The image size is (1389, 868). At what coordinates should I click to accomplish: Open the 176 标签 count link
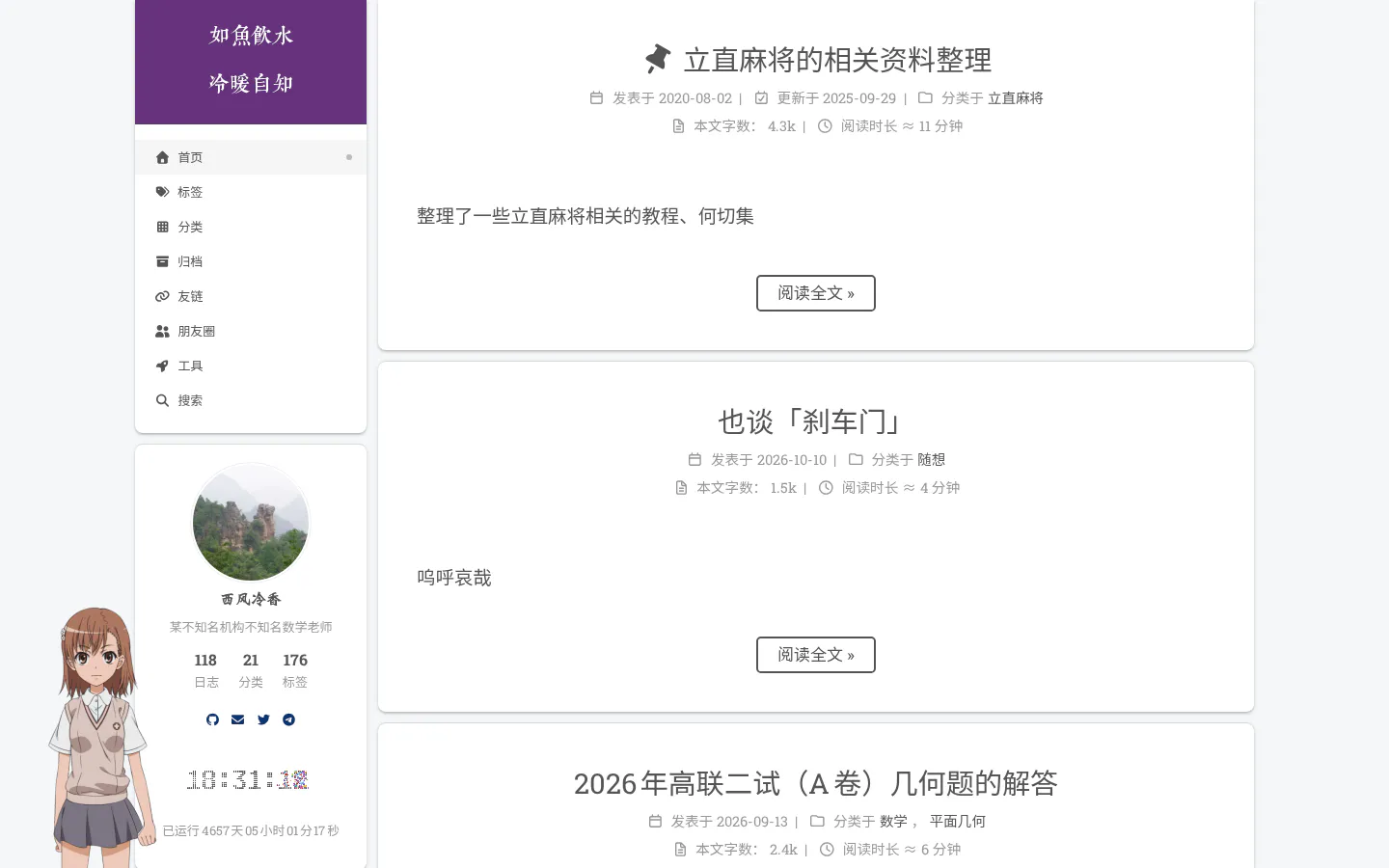(295, 670)
